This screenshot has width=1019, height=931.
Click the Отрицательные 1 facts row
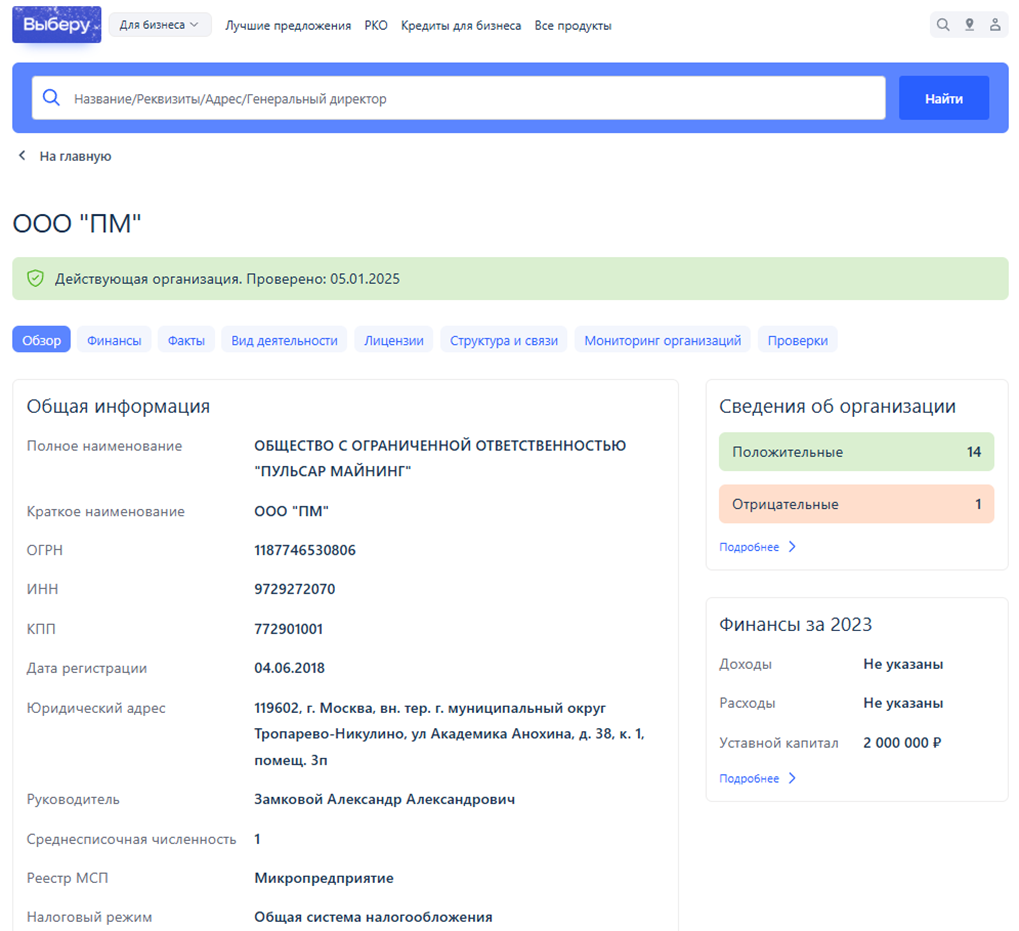point(856,504)
